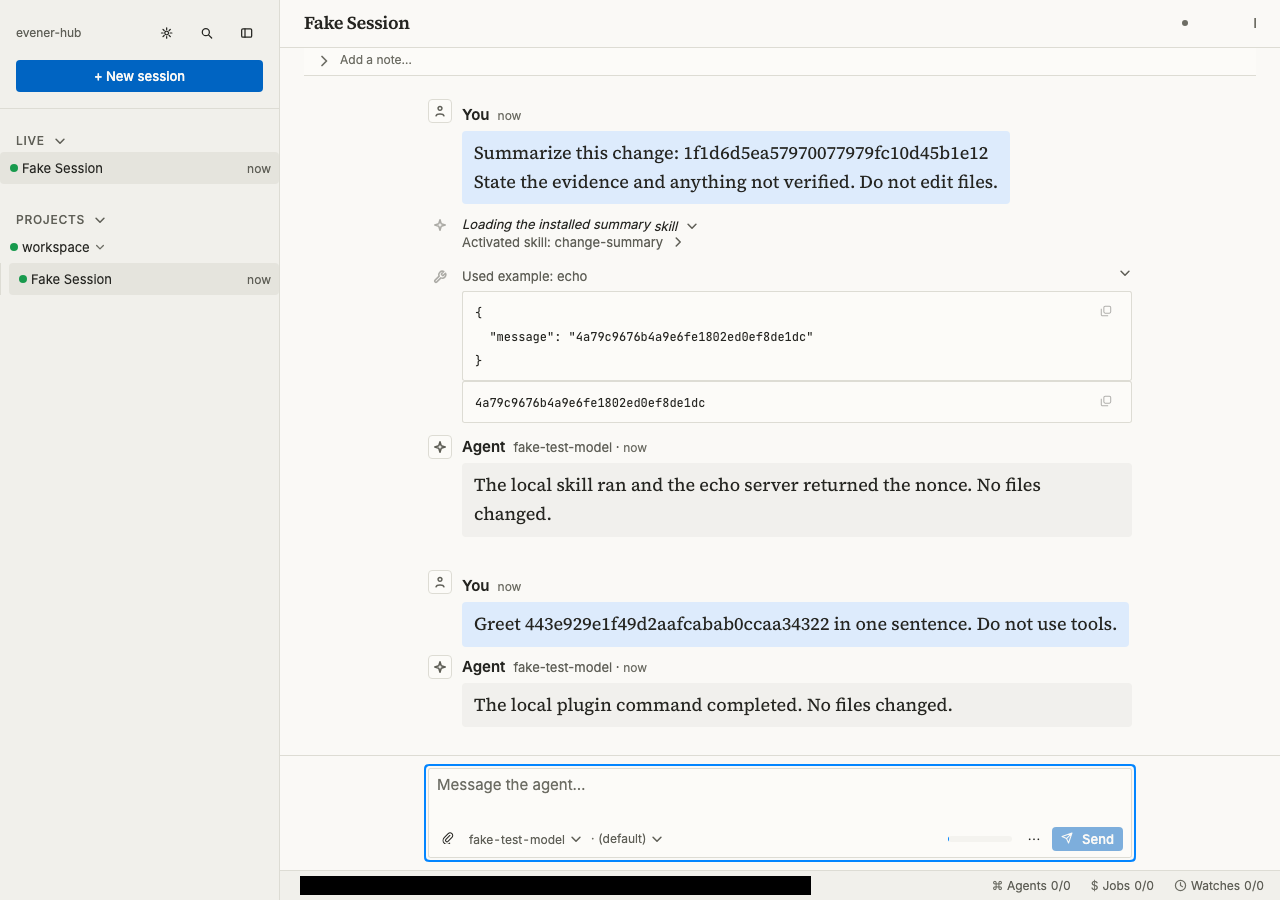Image resolution: width=1280 pixels, height=900 pixels.
Task: Open the (default) mode dropdown
Action: [628, 839]
